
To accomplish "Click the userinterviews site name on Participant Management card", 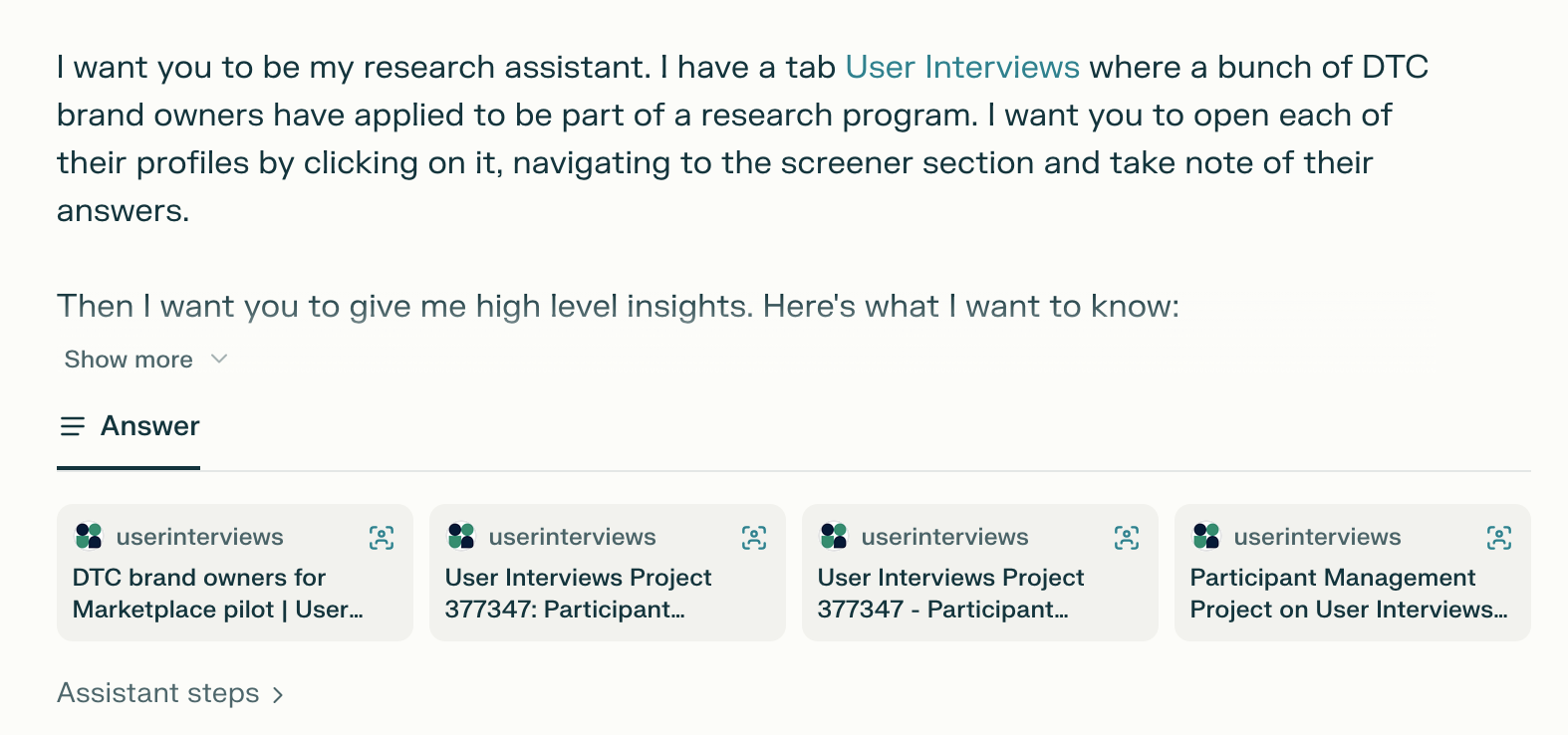I will click(1317, 537).
